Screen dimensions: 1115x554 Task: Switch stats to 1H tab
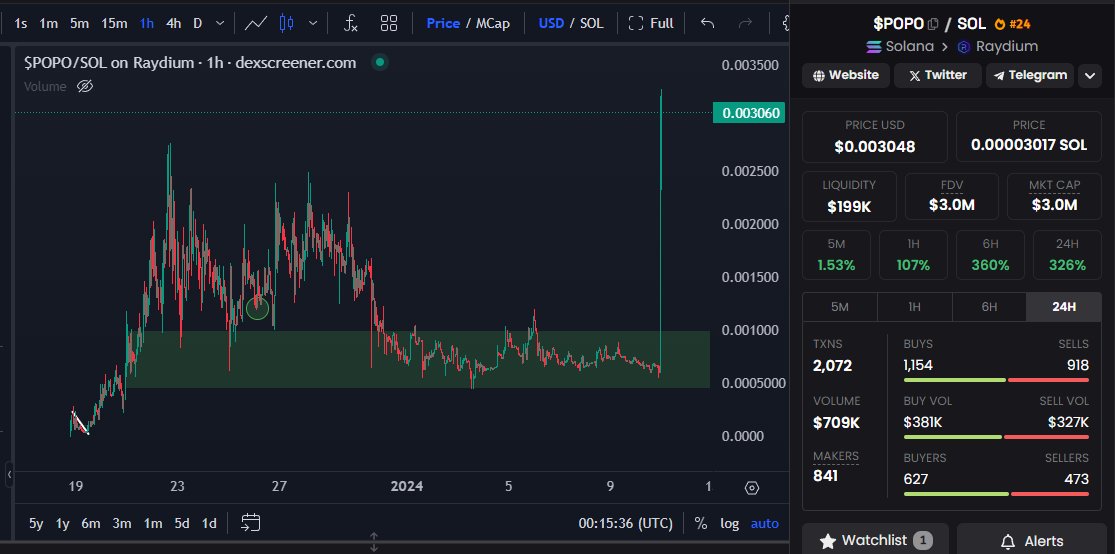914,307
